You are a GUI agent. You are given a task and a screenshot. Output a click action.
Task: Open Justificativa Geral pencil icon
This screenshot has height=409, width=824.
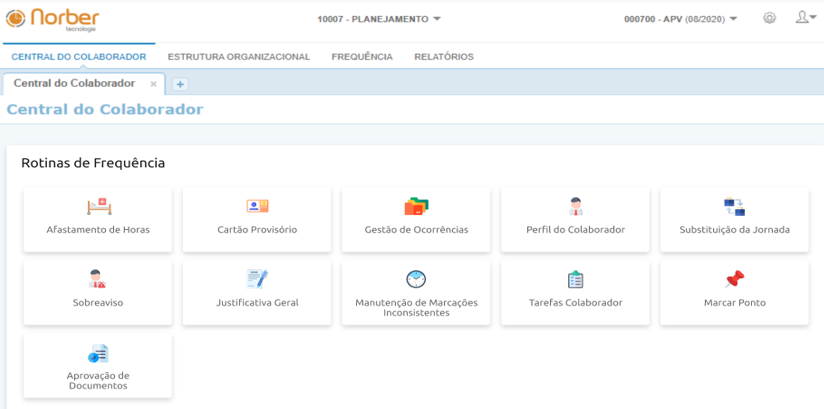click(257, 279)
